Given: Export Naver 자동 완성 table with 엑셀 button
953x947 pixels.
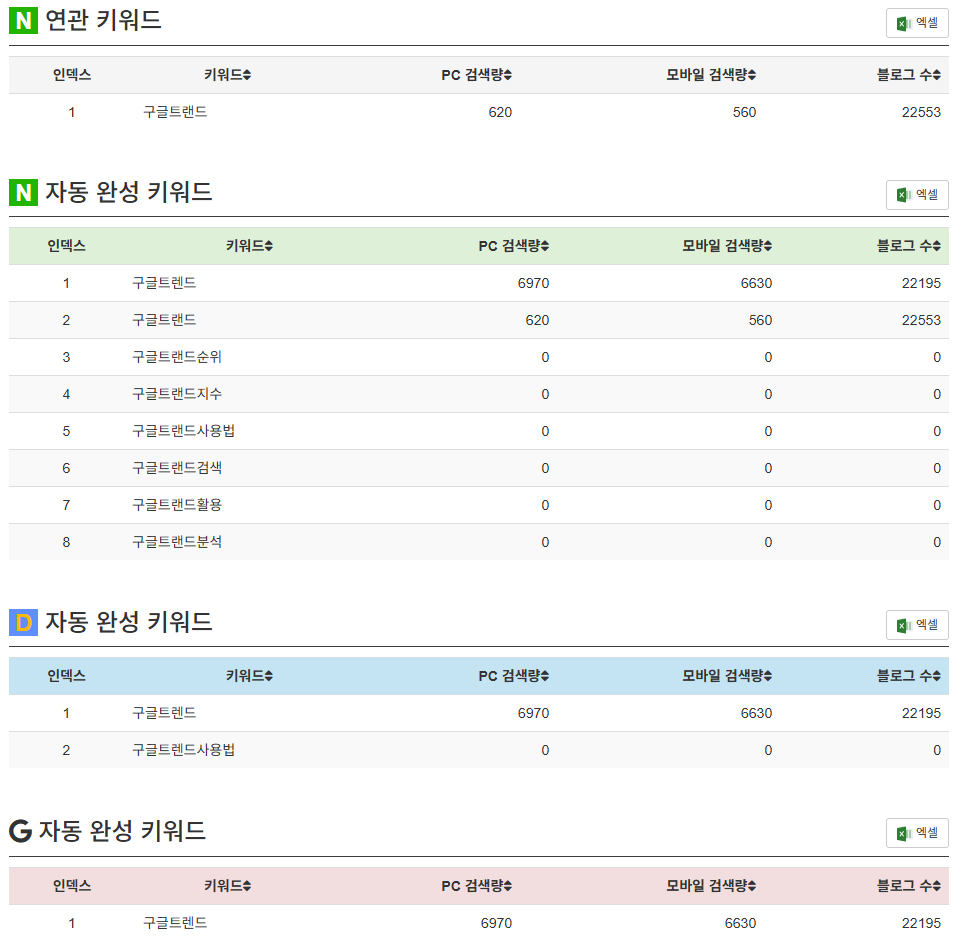Looking at the screenshot, I should (x=917, y=195).
